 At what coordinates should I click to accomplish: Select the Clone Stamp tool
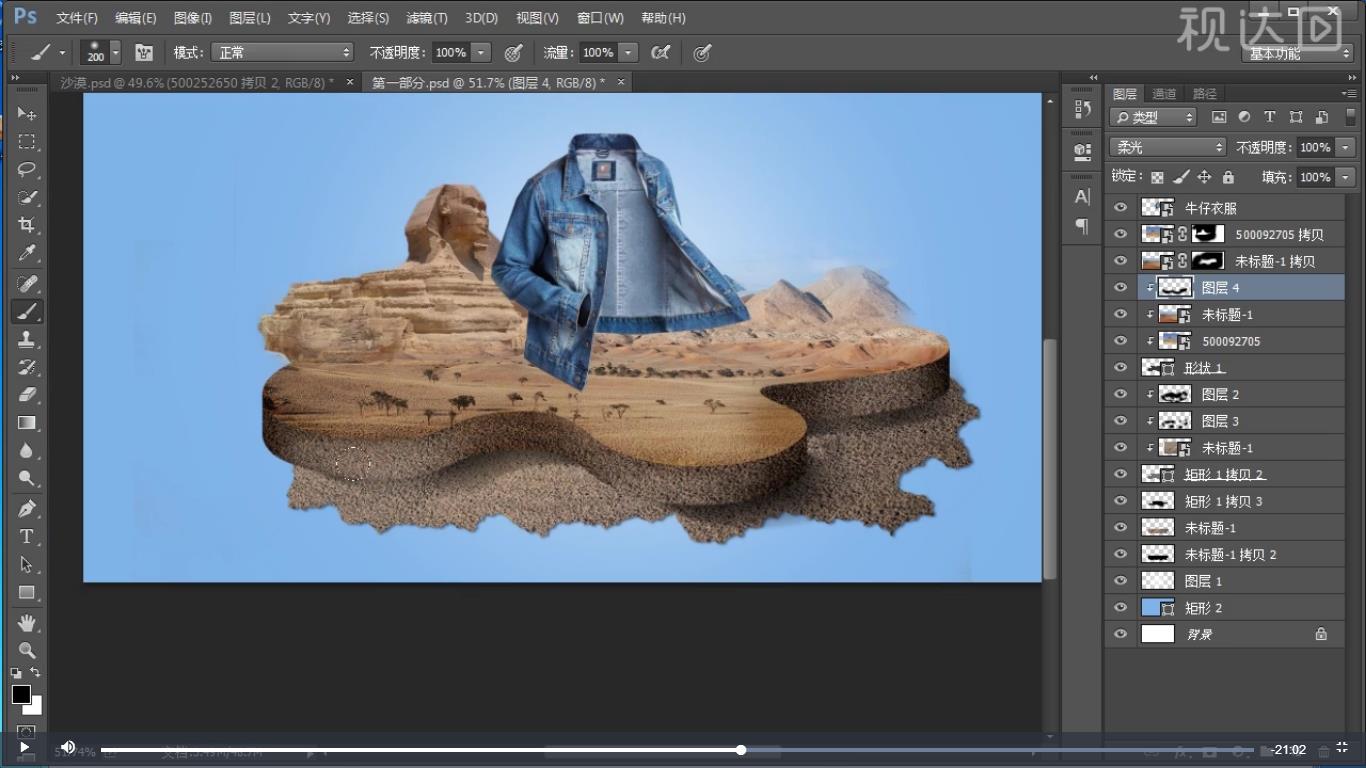tap(27, 340)
